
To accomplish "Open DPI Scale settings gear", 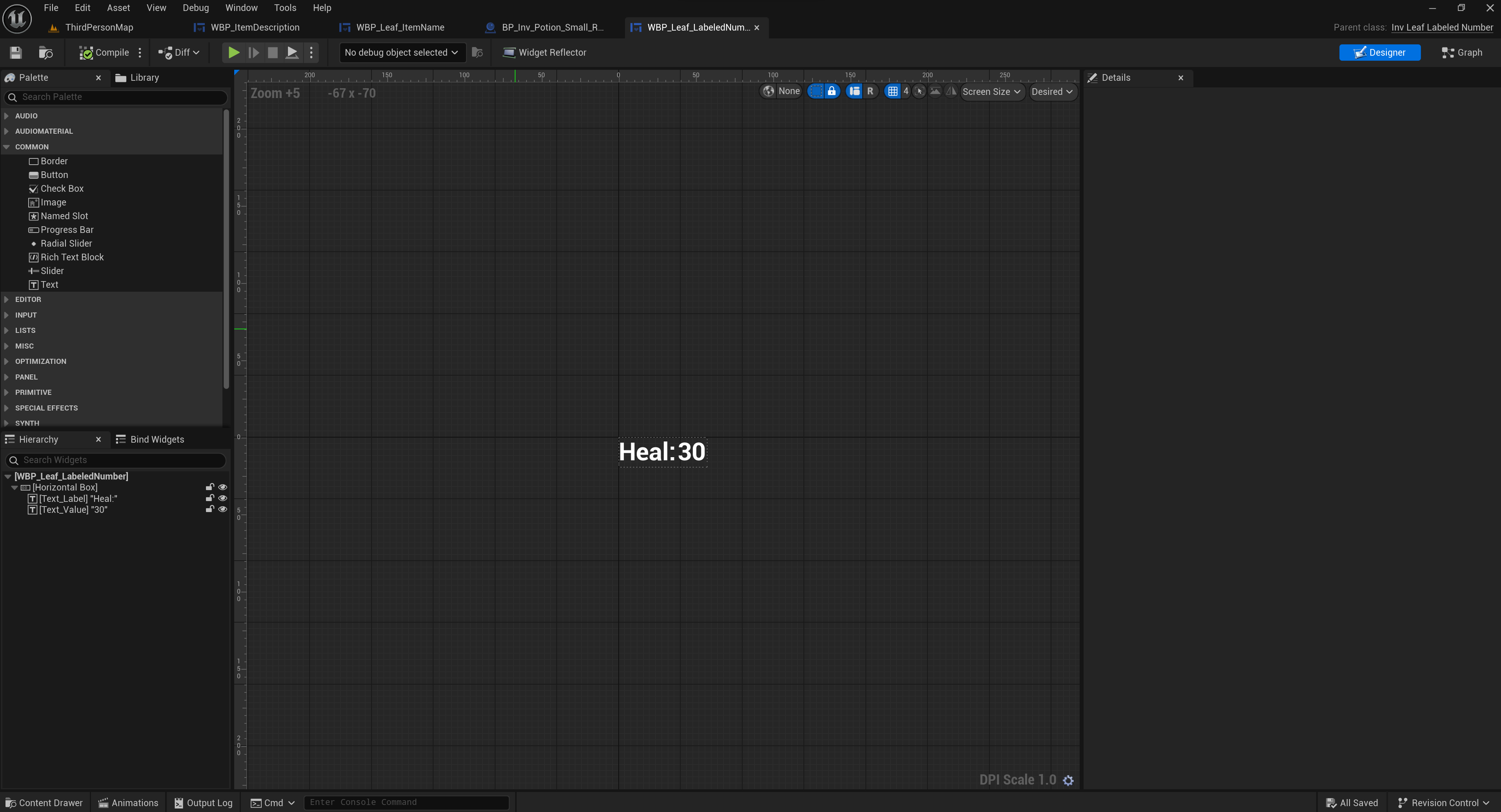I will coord(1068,781).
